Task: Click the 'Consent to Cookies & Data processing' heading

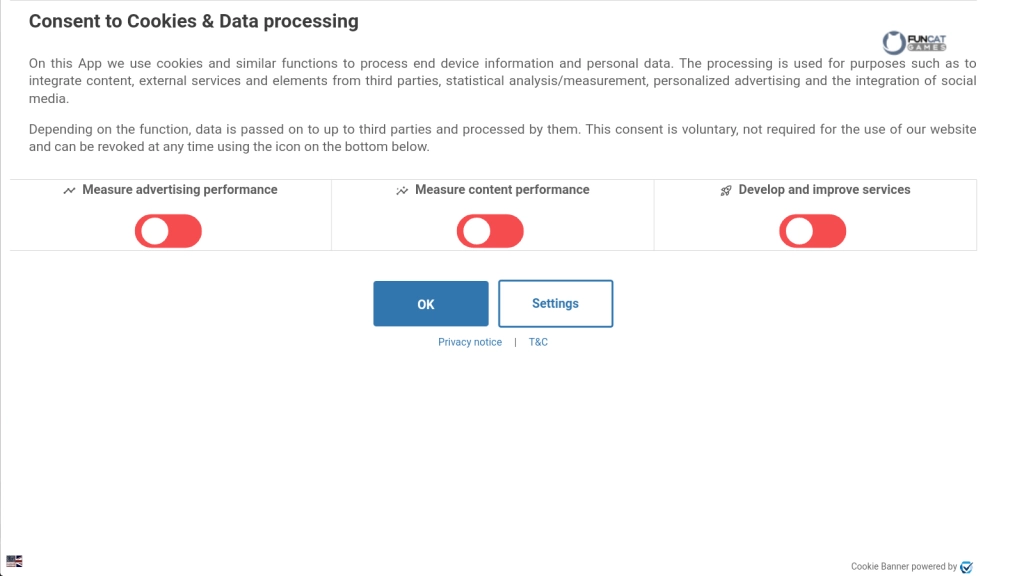Action: tap(193, 21)
